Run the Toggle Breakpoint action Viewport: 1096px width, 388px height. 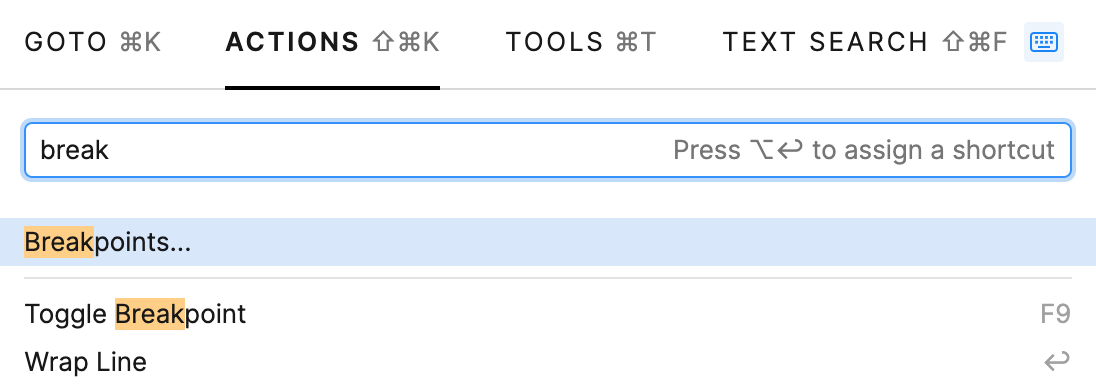(x=548, y=314)
